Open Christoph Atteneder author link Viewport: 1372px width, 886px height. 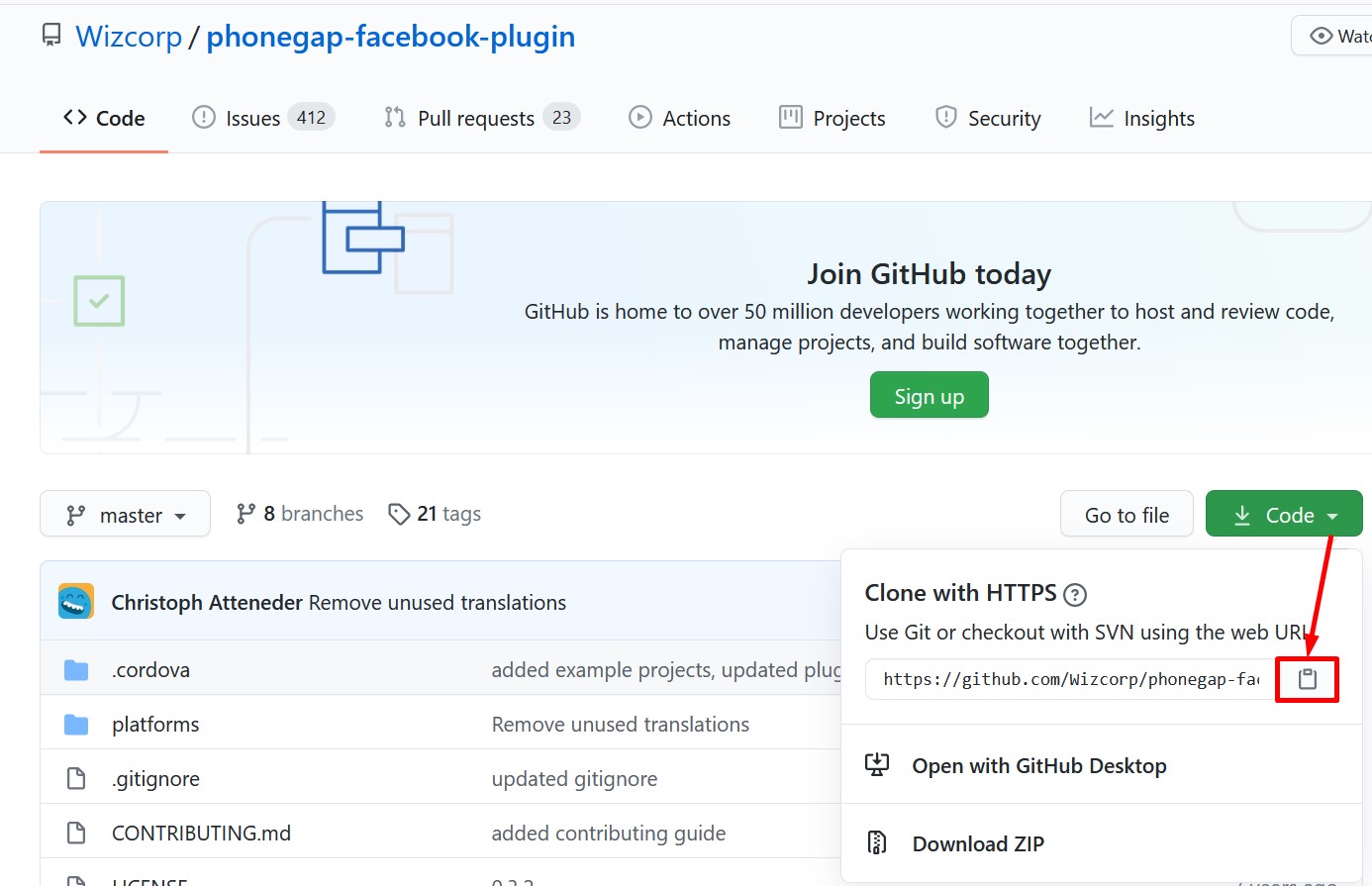coord(207,602)
